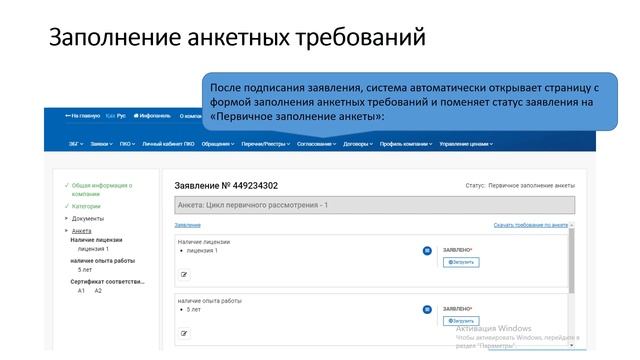Screen dimensions: 640x360
Task: Open the Обращения dropdown menu
Action: pyautogui.click(x=218, y=144)
